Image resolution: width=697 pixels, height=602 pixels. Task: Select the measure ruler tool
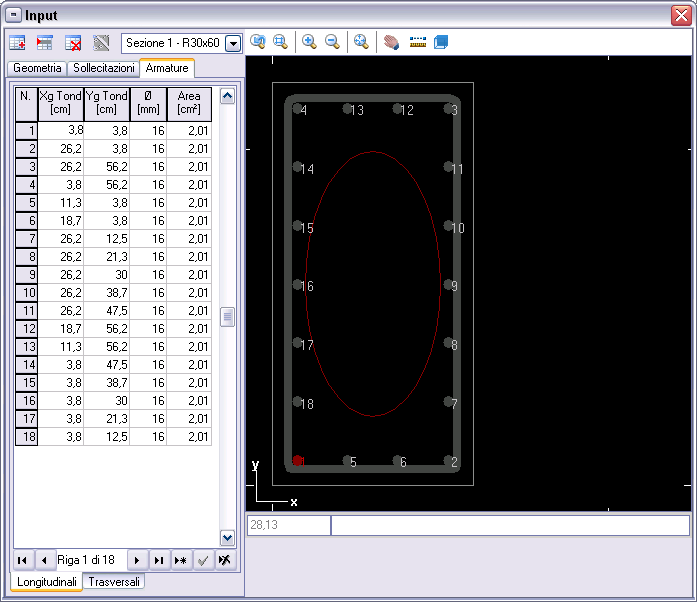[x=418, y=43]
